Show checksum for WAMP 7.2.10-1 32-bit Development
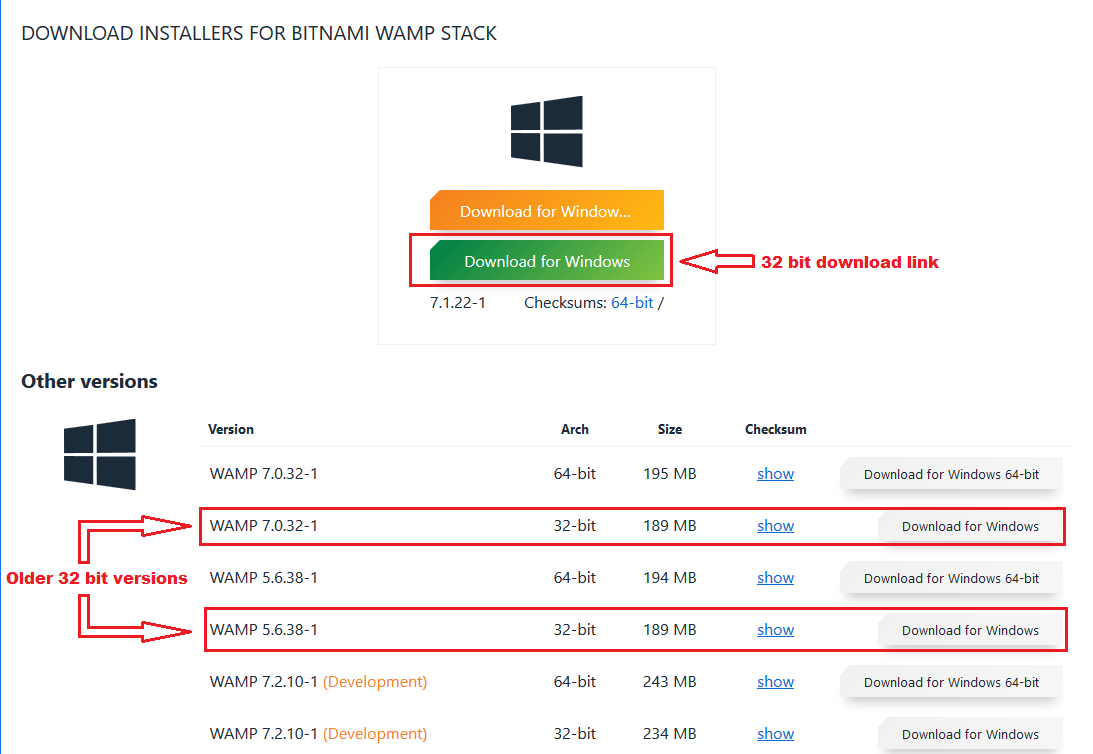This screenshot has width=1093, height=754. (x=775, y=734)
